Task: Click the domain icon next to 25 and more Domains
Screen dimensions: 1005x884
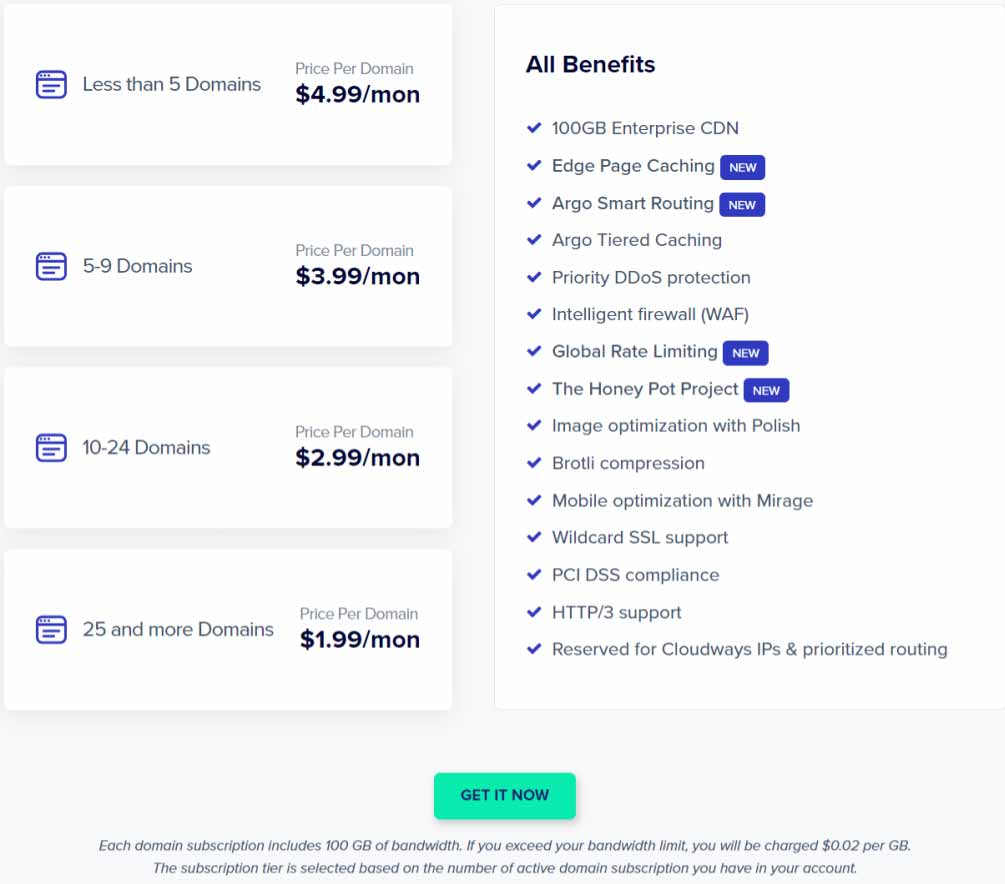Action: (x=51, y=629)
